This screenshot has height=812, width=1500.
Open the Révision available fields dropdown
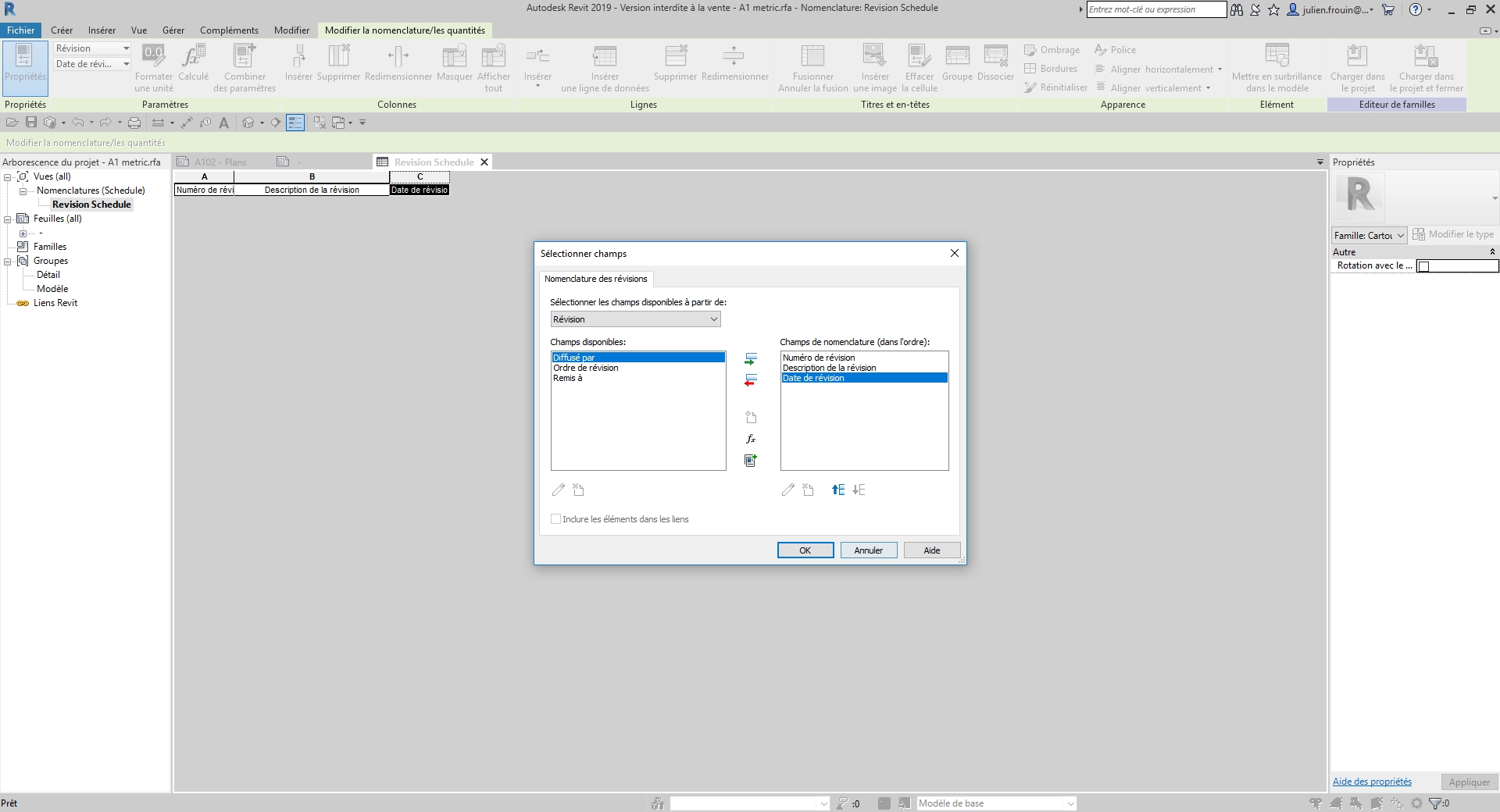click(x=635, y=319)
